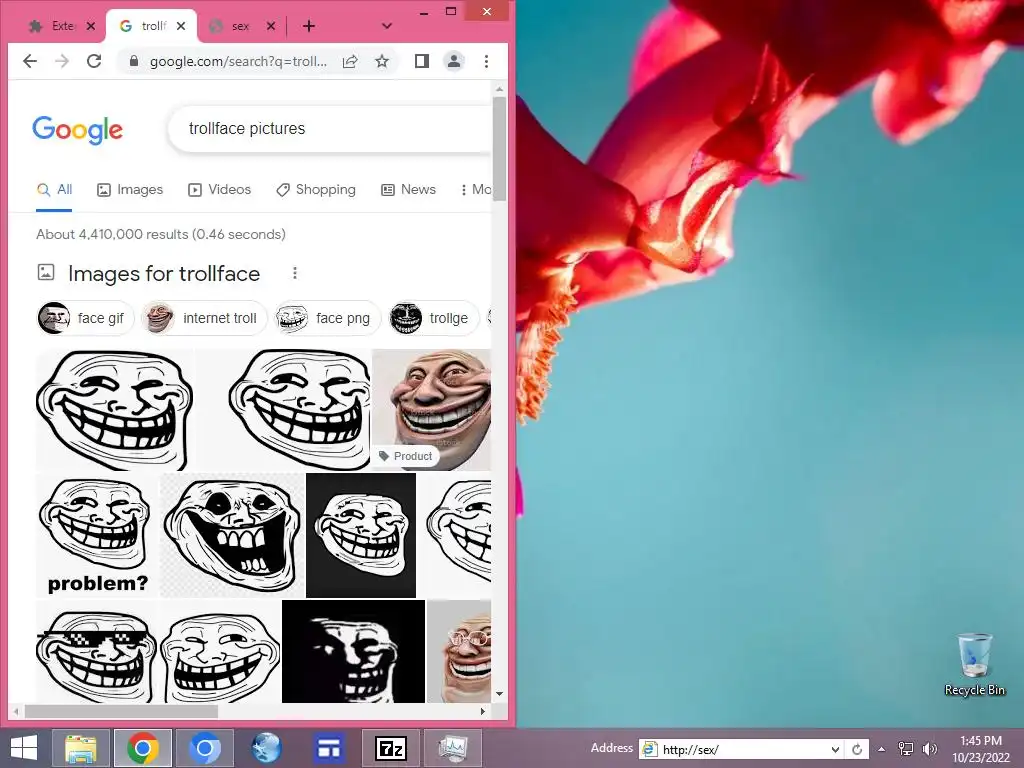The height and width of the screenshot is (768, 1024).
Task: Show hidden system tray icons
Action: (x=882, y=749)
